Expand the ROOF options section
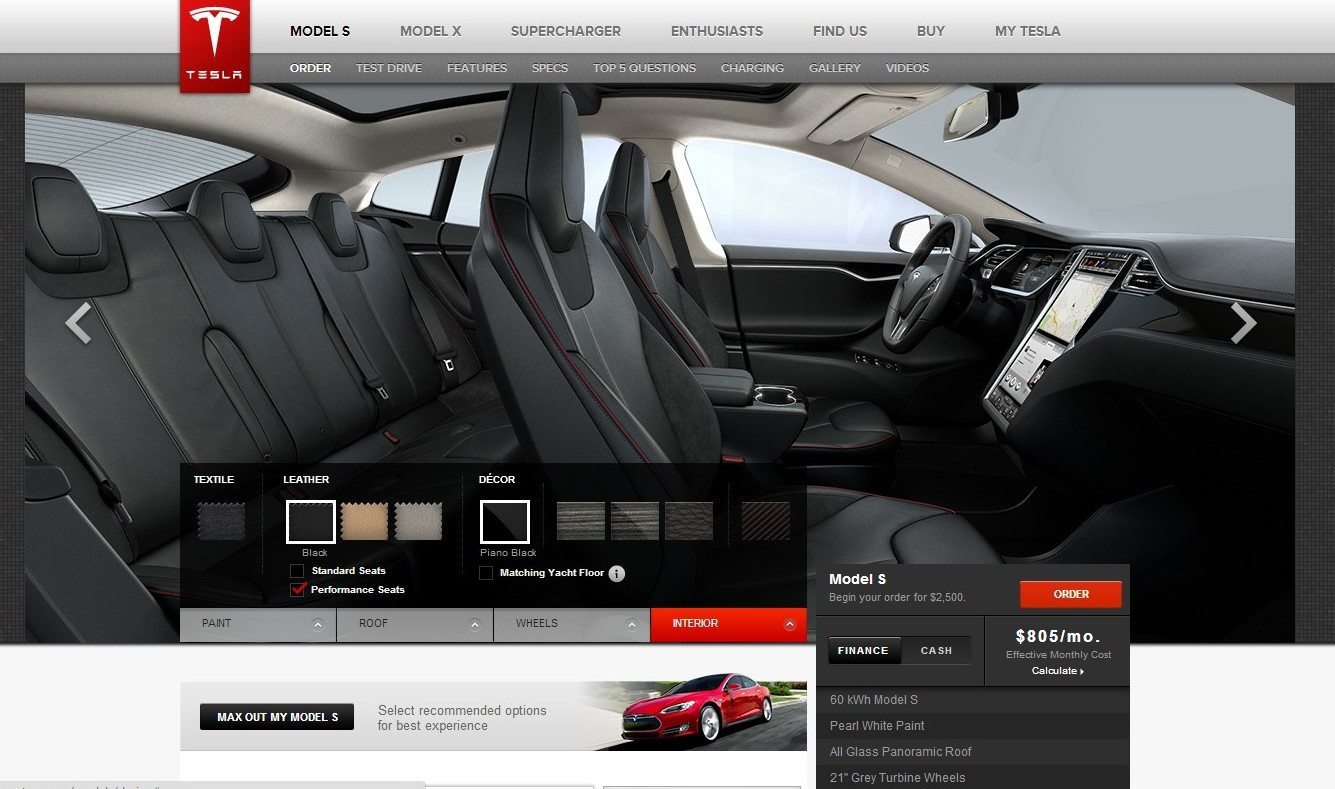The image size is (1335, 789). pos(415,624)
